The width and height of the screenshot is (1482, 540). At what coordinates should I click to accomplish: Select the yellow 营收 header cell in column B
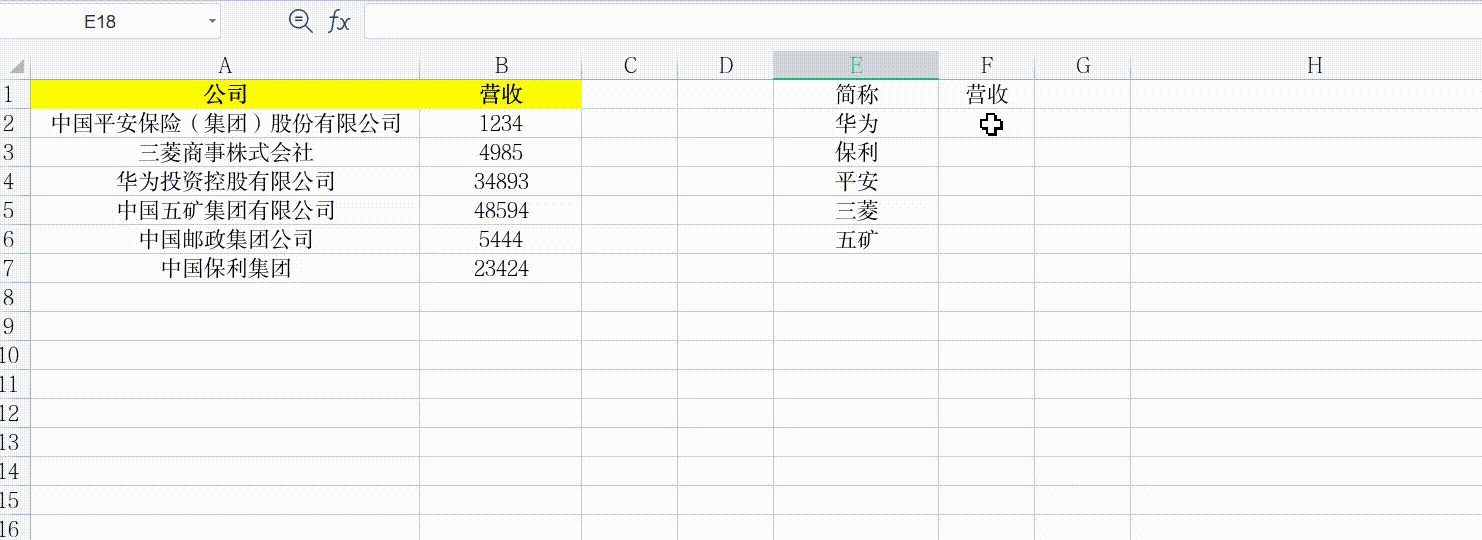[501, 95]
